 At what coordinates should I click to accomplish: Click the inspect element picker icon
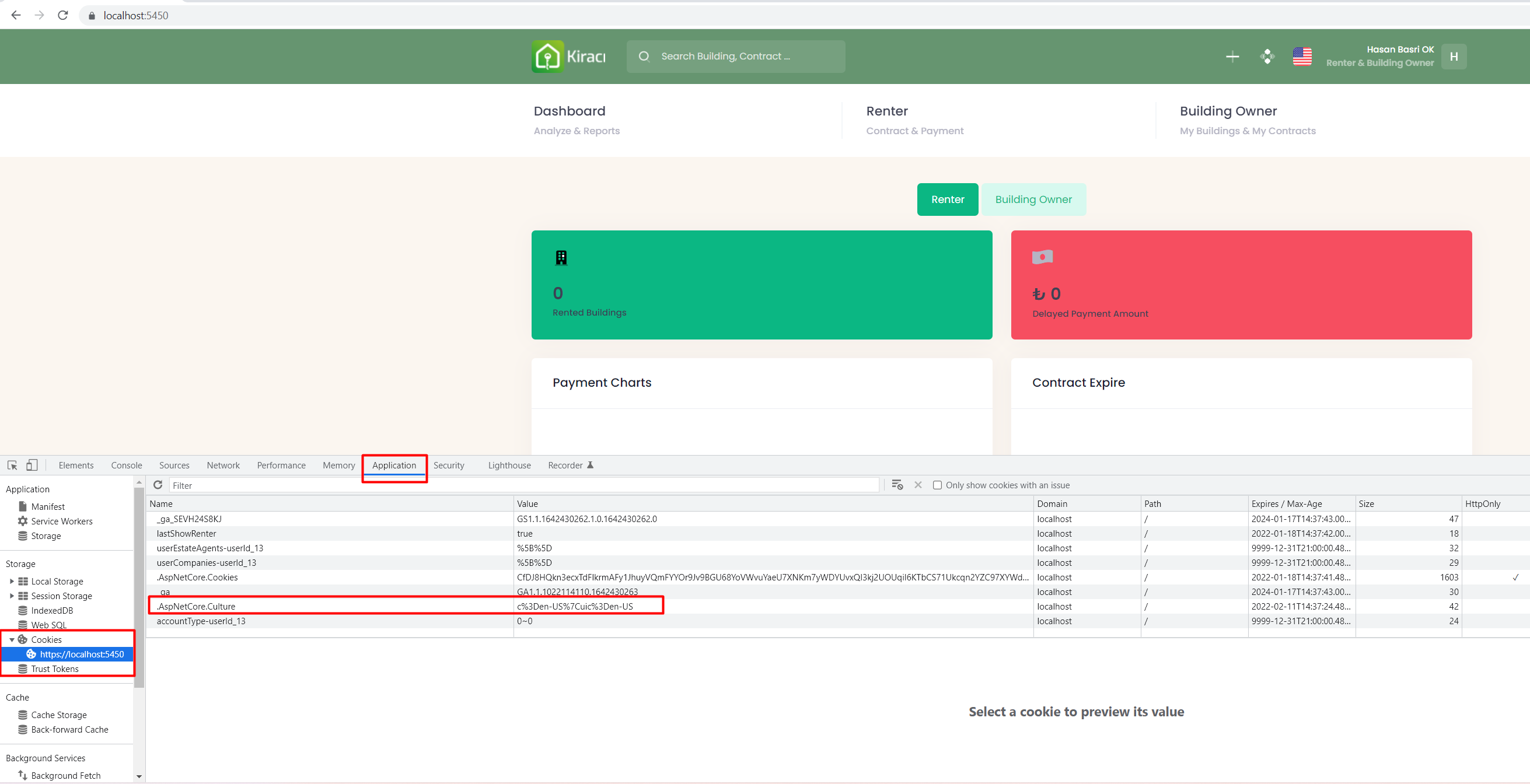[12, 465]
